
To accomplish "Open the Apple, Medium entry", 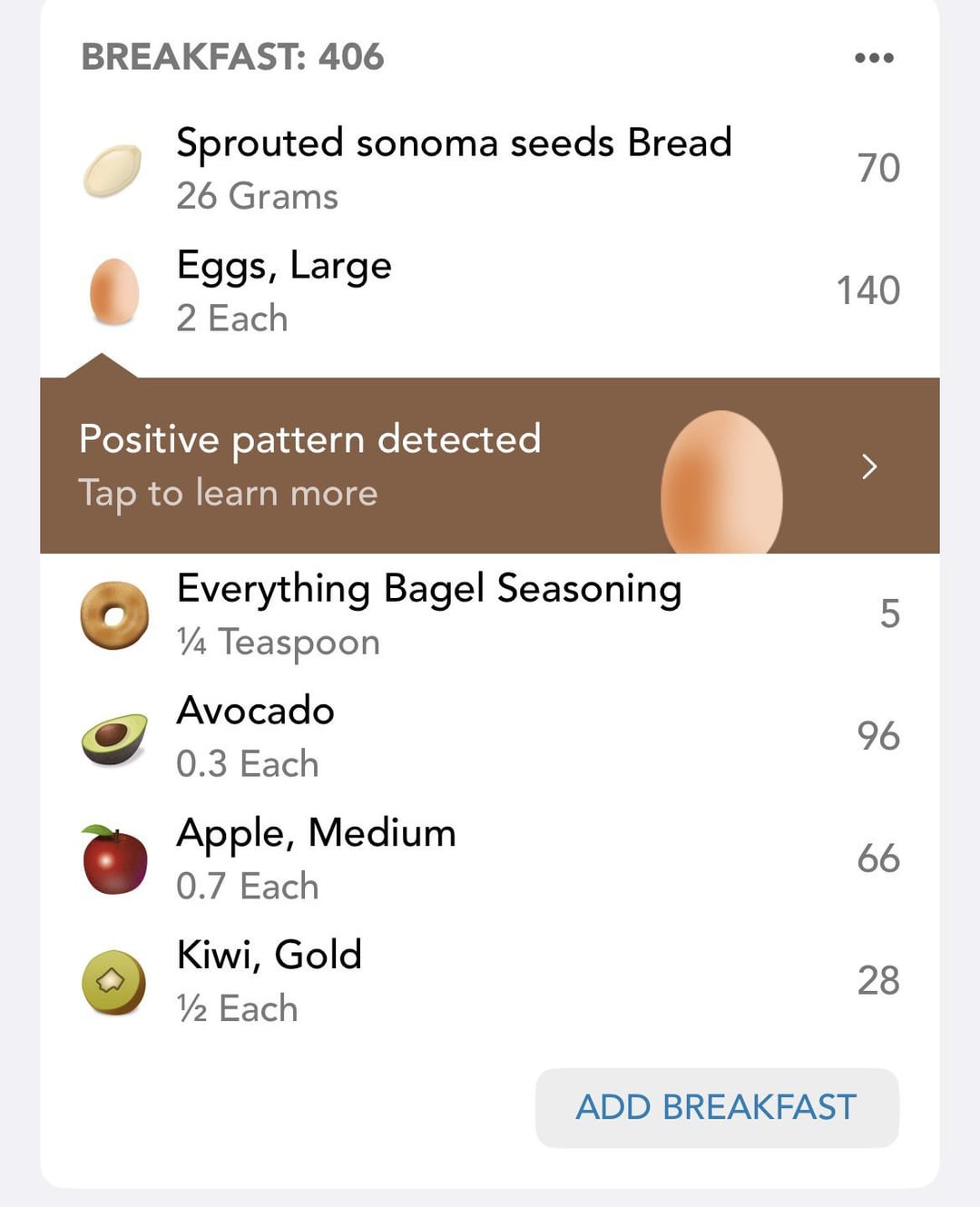I will coord(490,859).
